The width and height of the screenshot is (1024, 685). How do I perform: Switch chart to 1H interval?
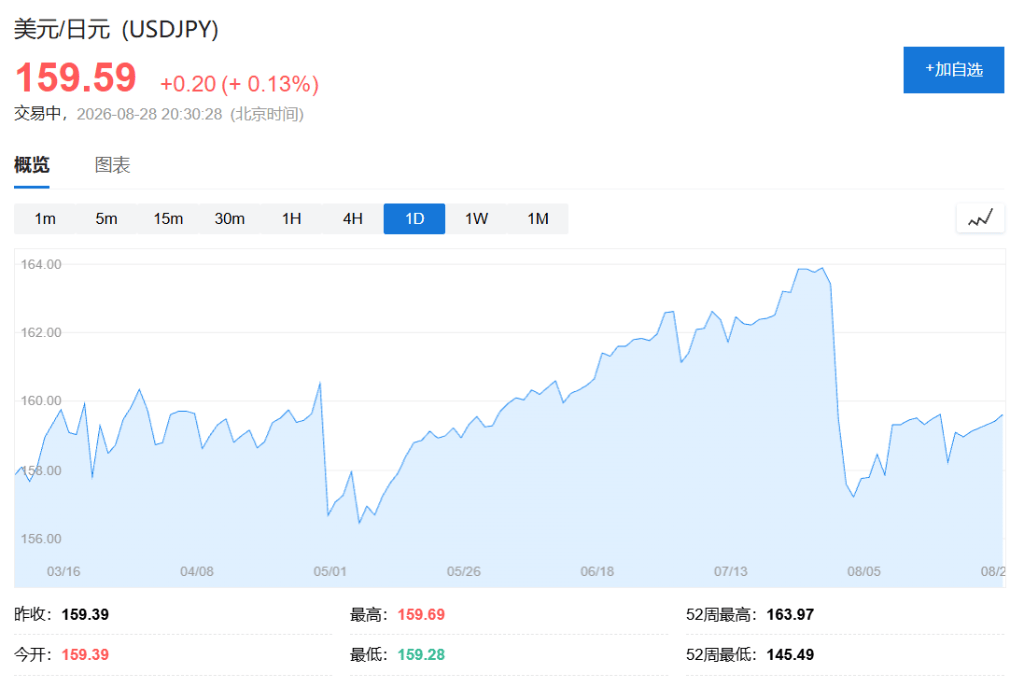coord(291,219)
